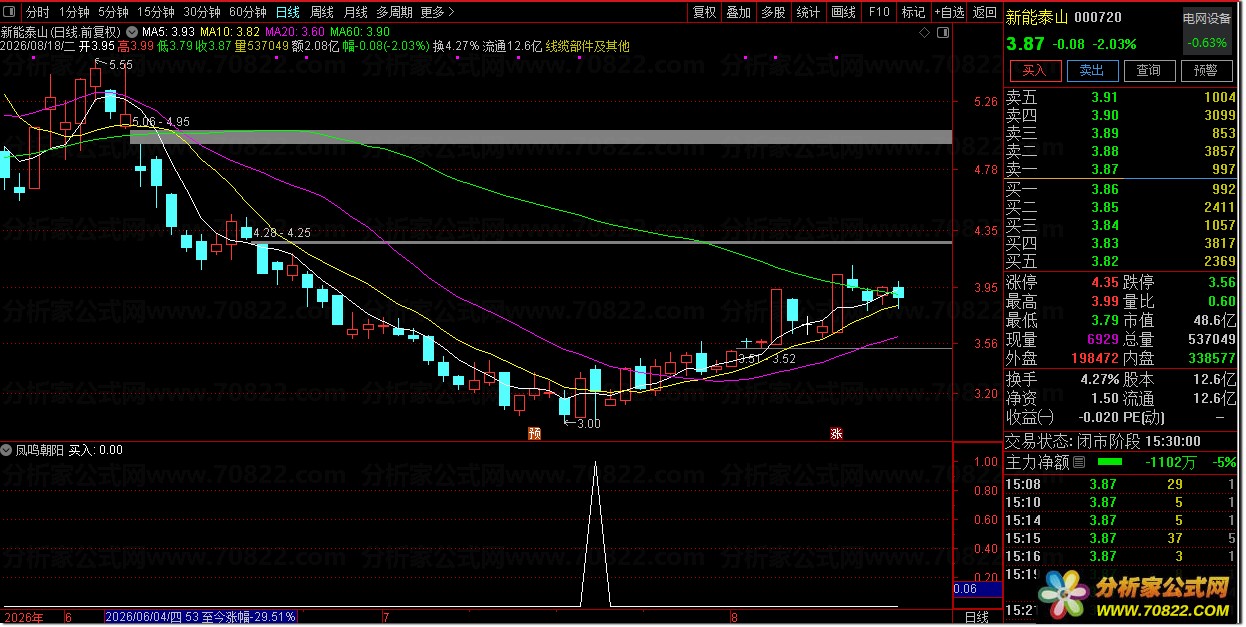Click the 5.55 high price label
The image size is (1246, 627).
click(120, 65)
